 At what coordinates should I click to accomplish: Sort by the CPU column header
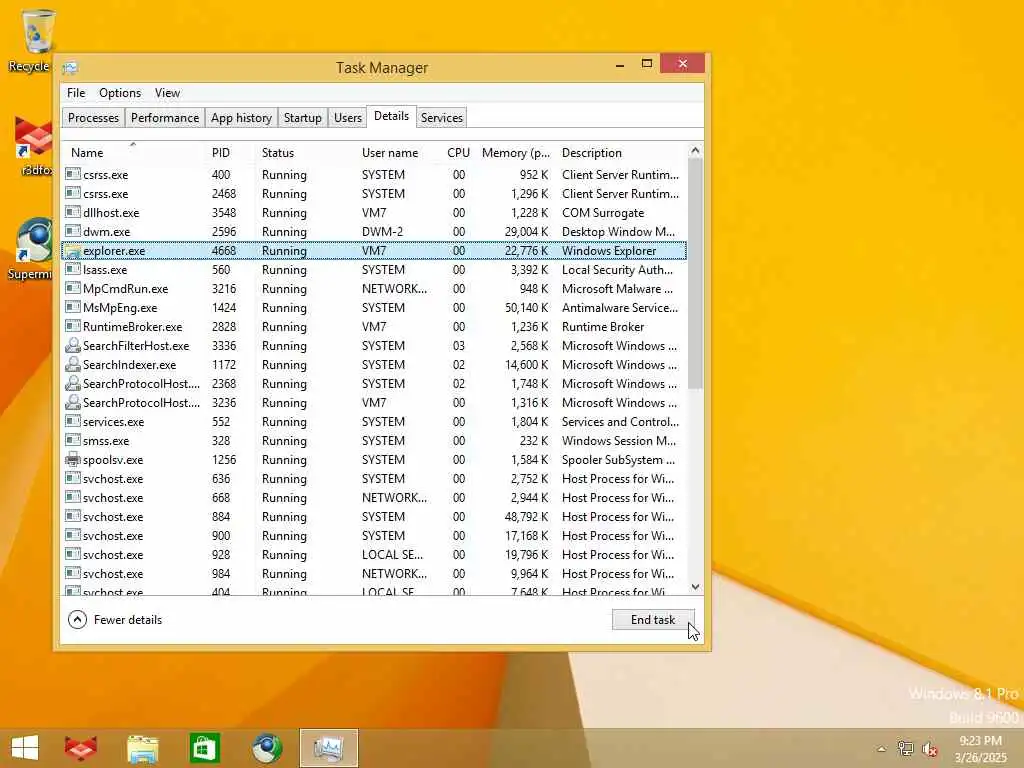(458, 152)
